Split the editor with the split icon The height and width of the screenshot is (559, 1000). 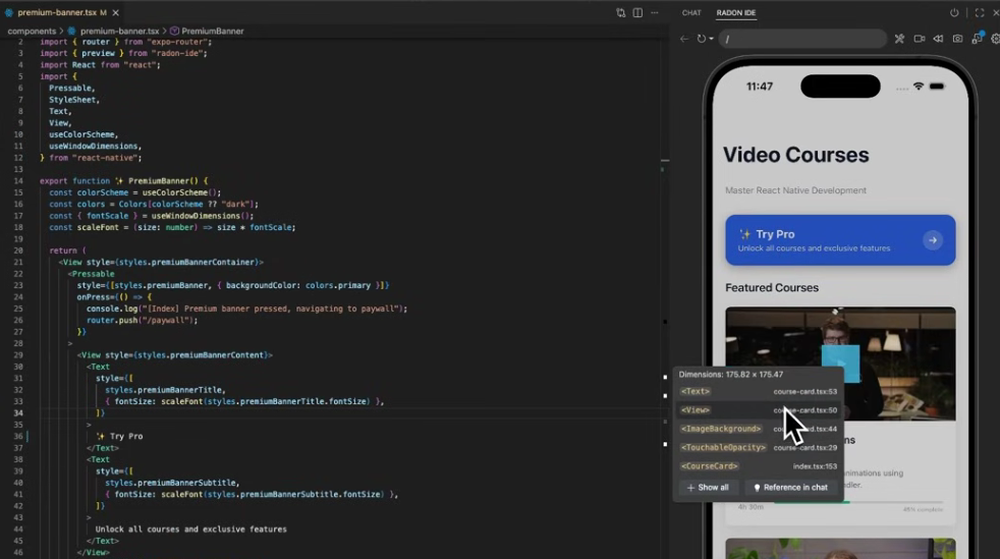tap(638, 13)
